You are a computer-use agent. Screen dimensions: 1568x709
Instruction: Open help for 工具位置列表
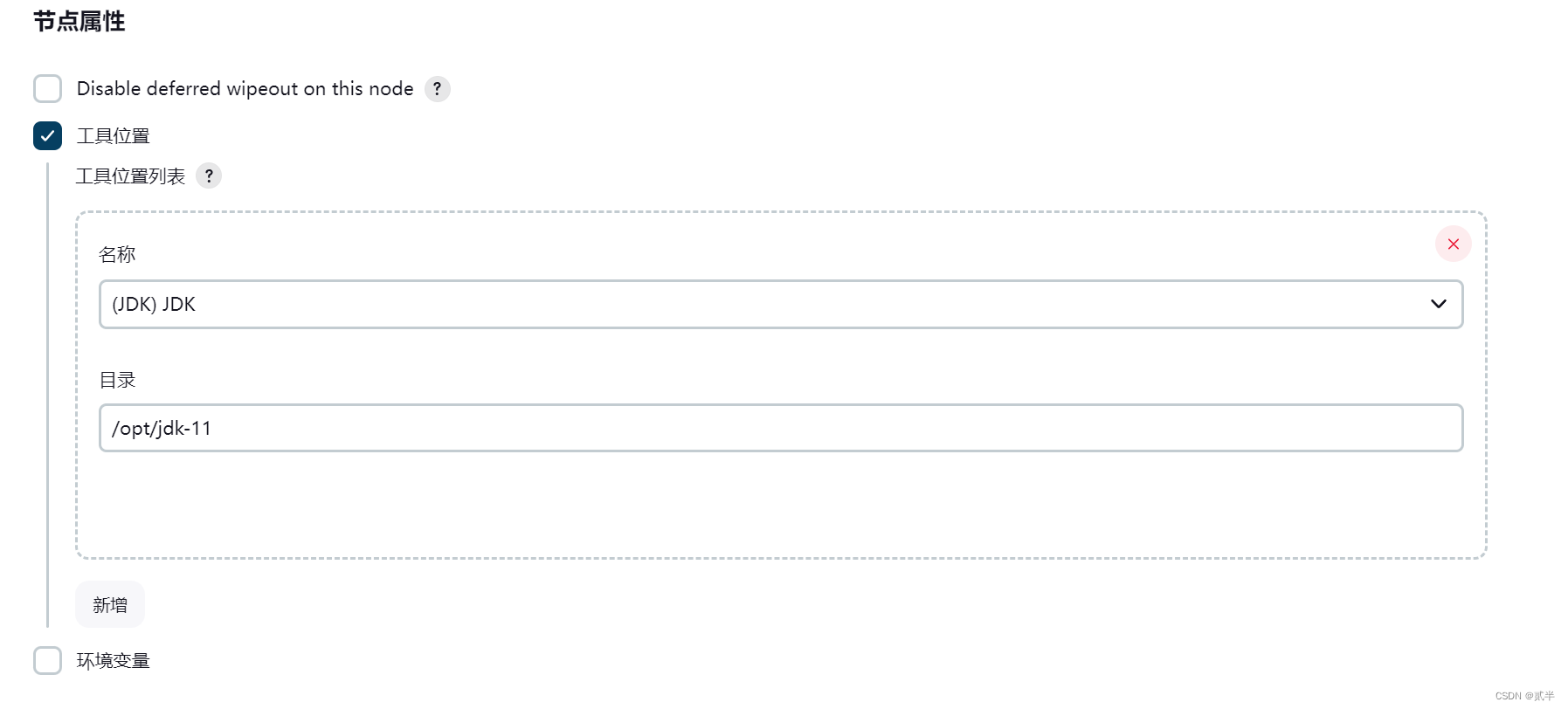pos(209,176)
